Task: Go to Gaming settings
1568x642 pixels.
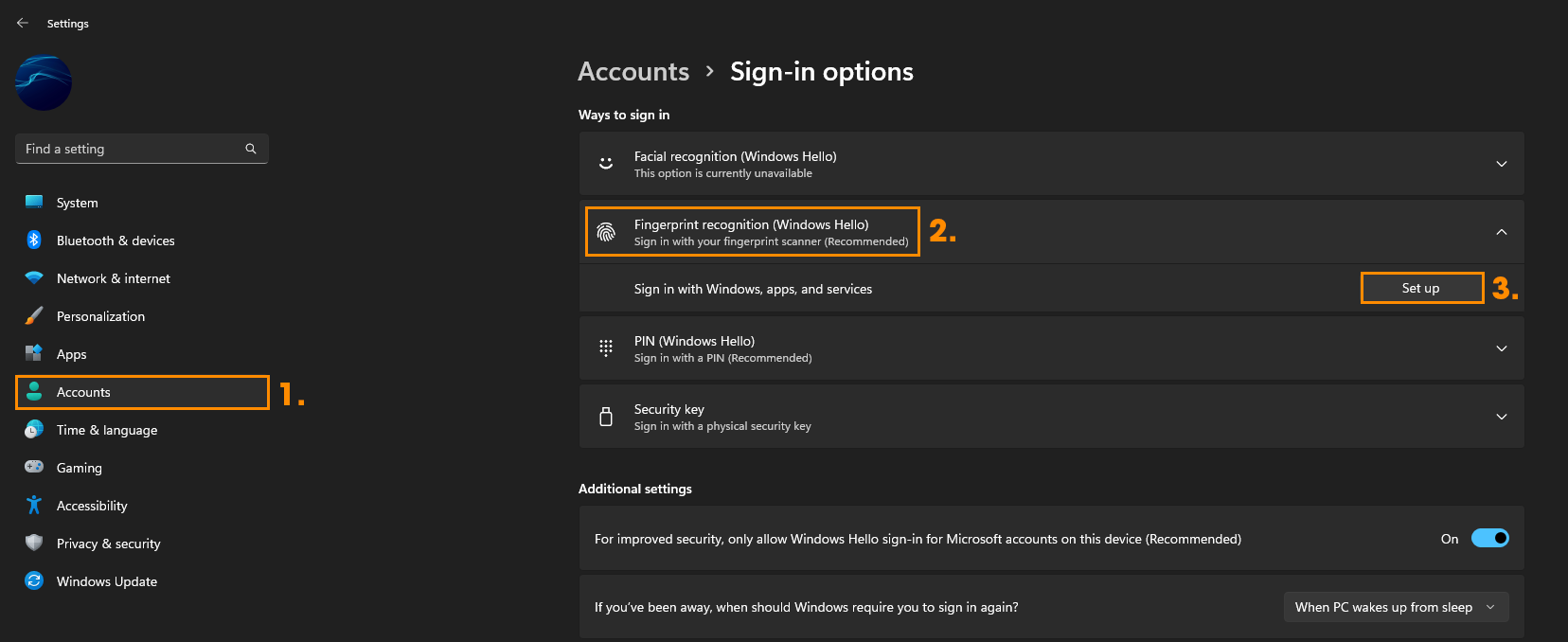Action: coord(142,468)
